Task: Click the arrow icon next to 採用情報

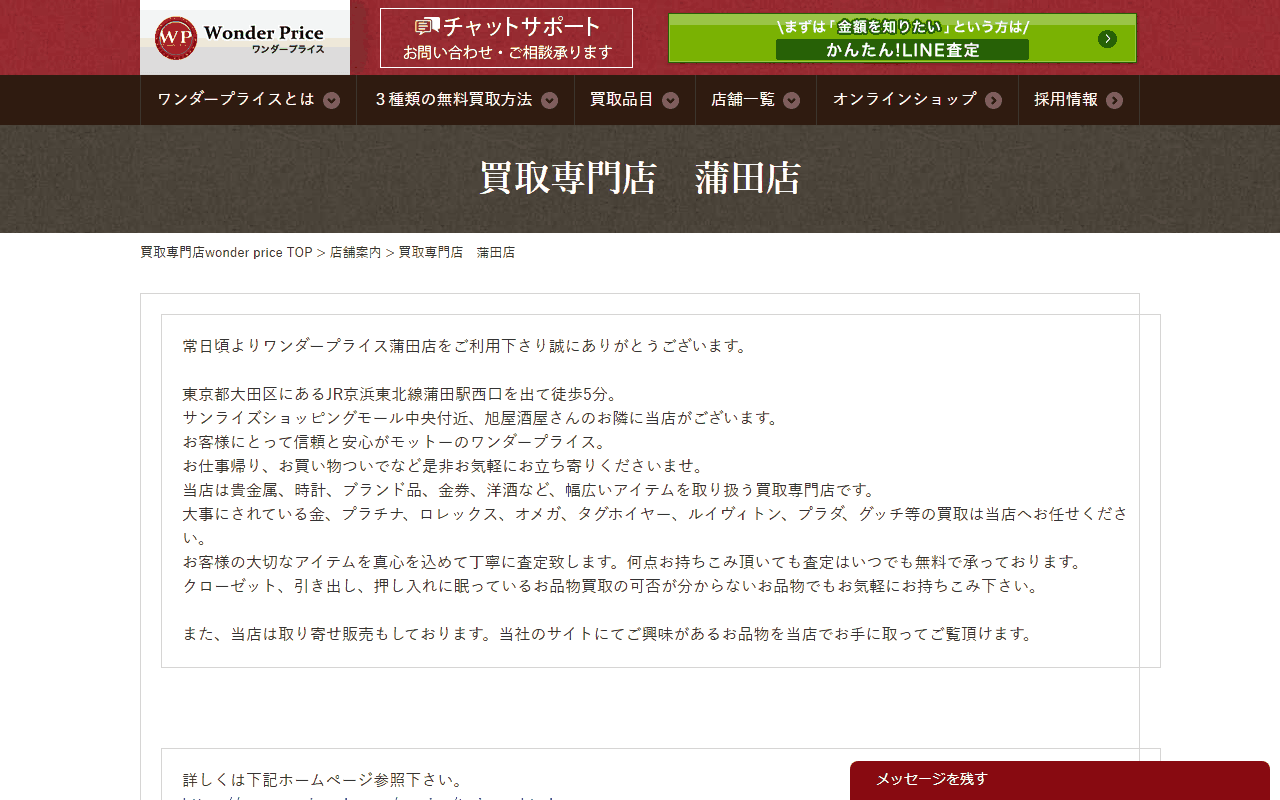Action: (1115, 100)
